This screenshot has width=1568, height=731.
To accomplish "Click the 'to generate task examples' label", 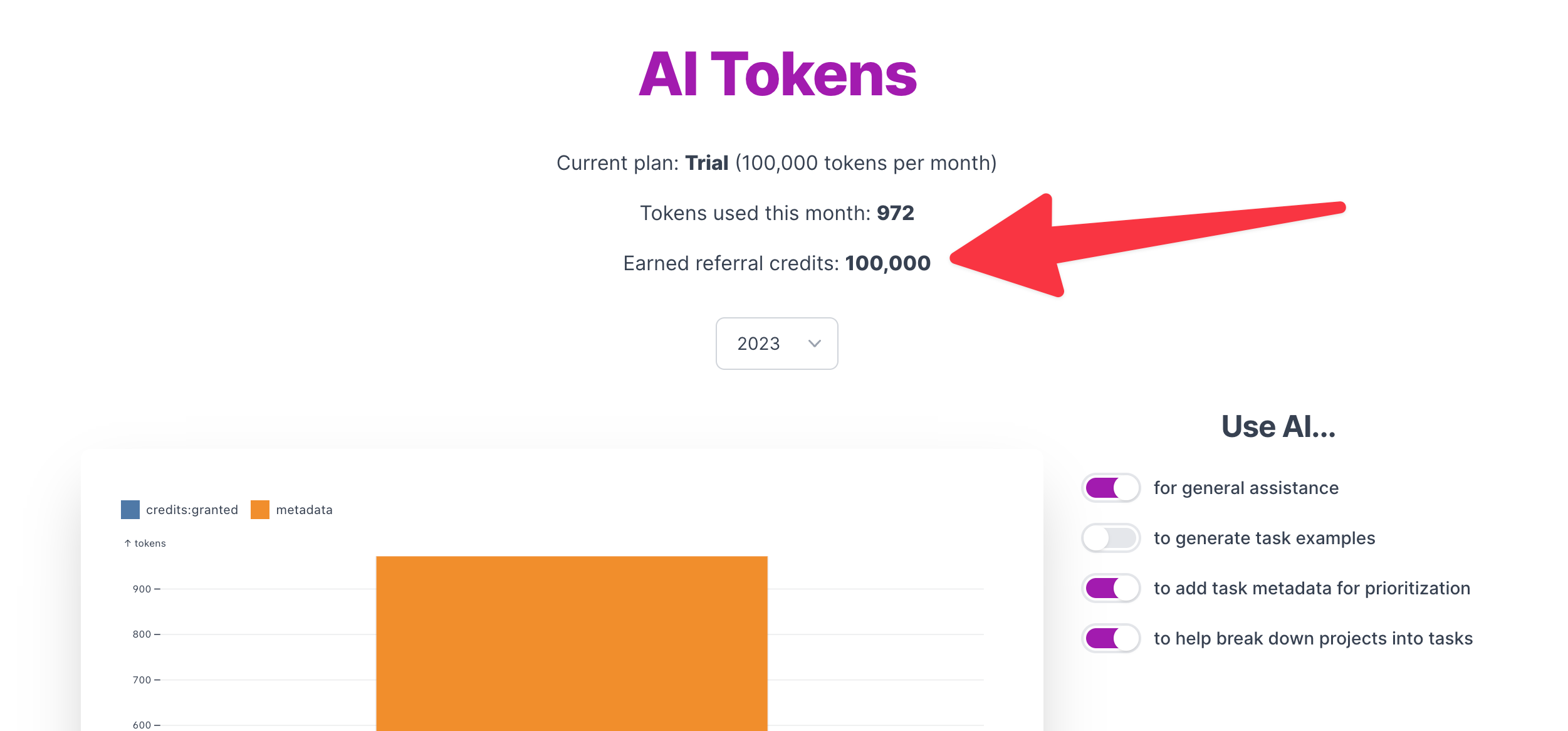I will [x=1264, y=538].
